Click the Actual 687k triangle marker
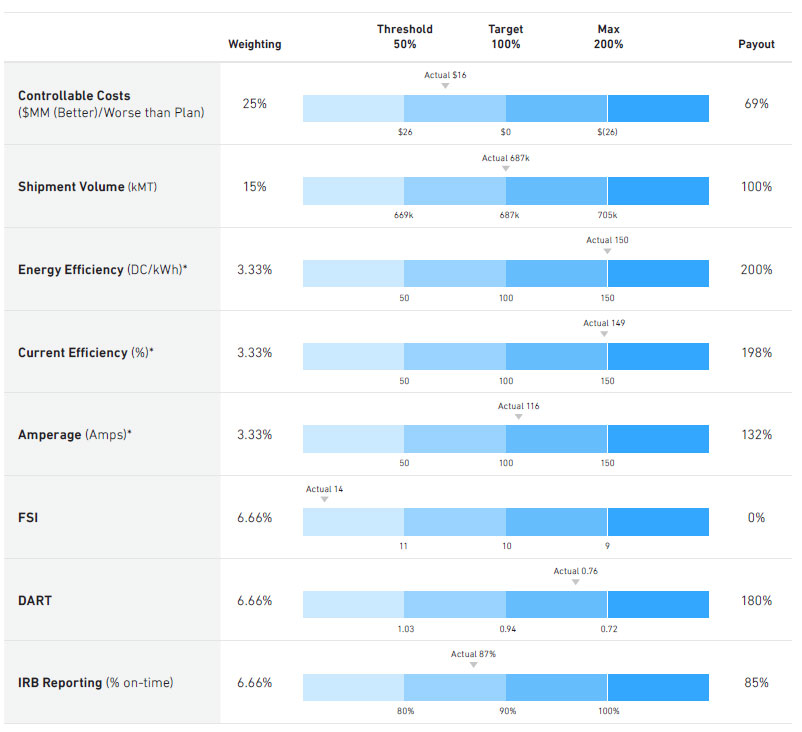This screenshot has width=802, height=732. (506, 169)
